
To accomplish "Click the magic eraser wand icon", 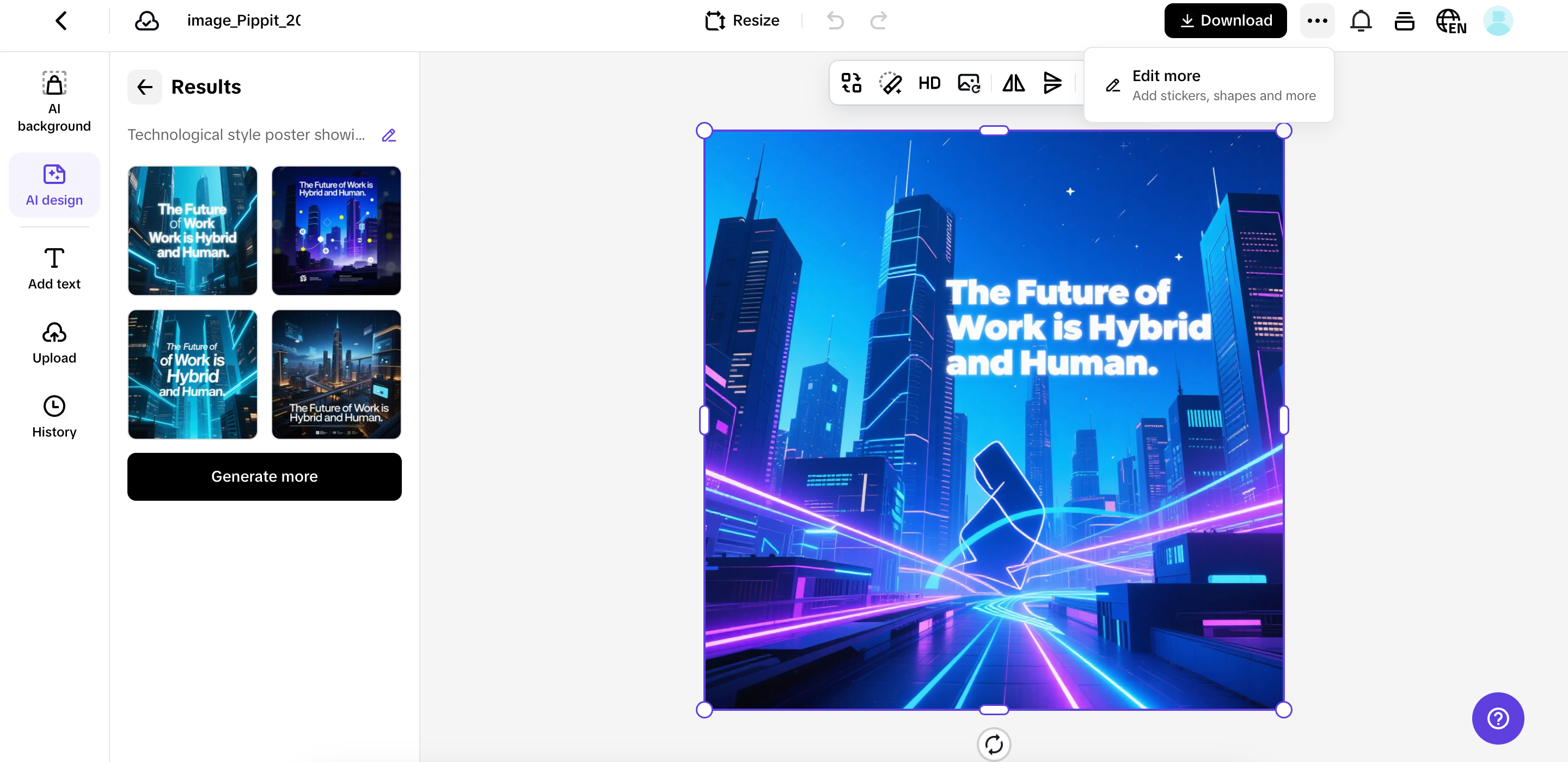I will pyautogui.click(x=890, y=83).
